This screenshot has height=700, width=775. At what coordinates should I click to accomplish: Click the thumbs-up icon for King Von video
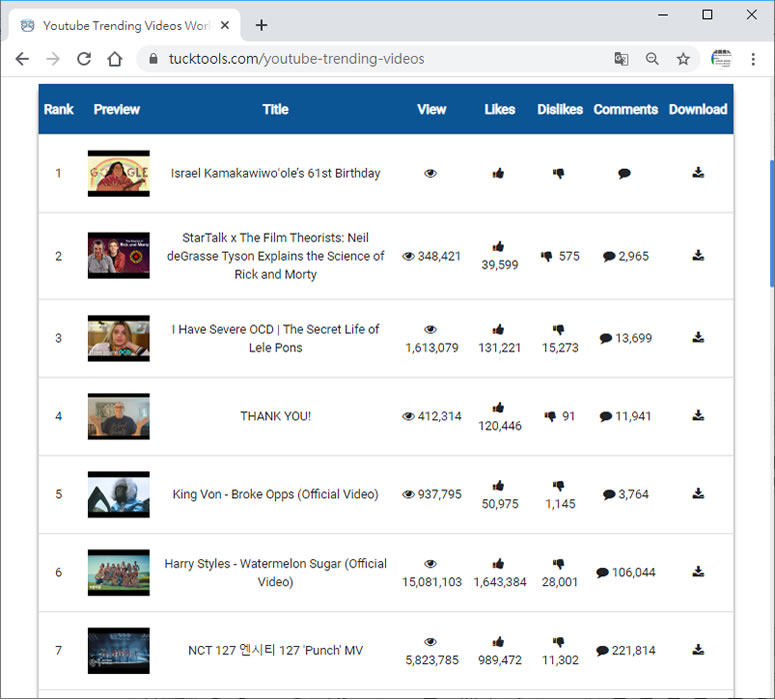coord(499,485)
